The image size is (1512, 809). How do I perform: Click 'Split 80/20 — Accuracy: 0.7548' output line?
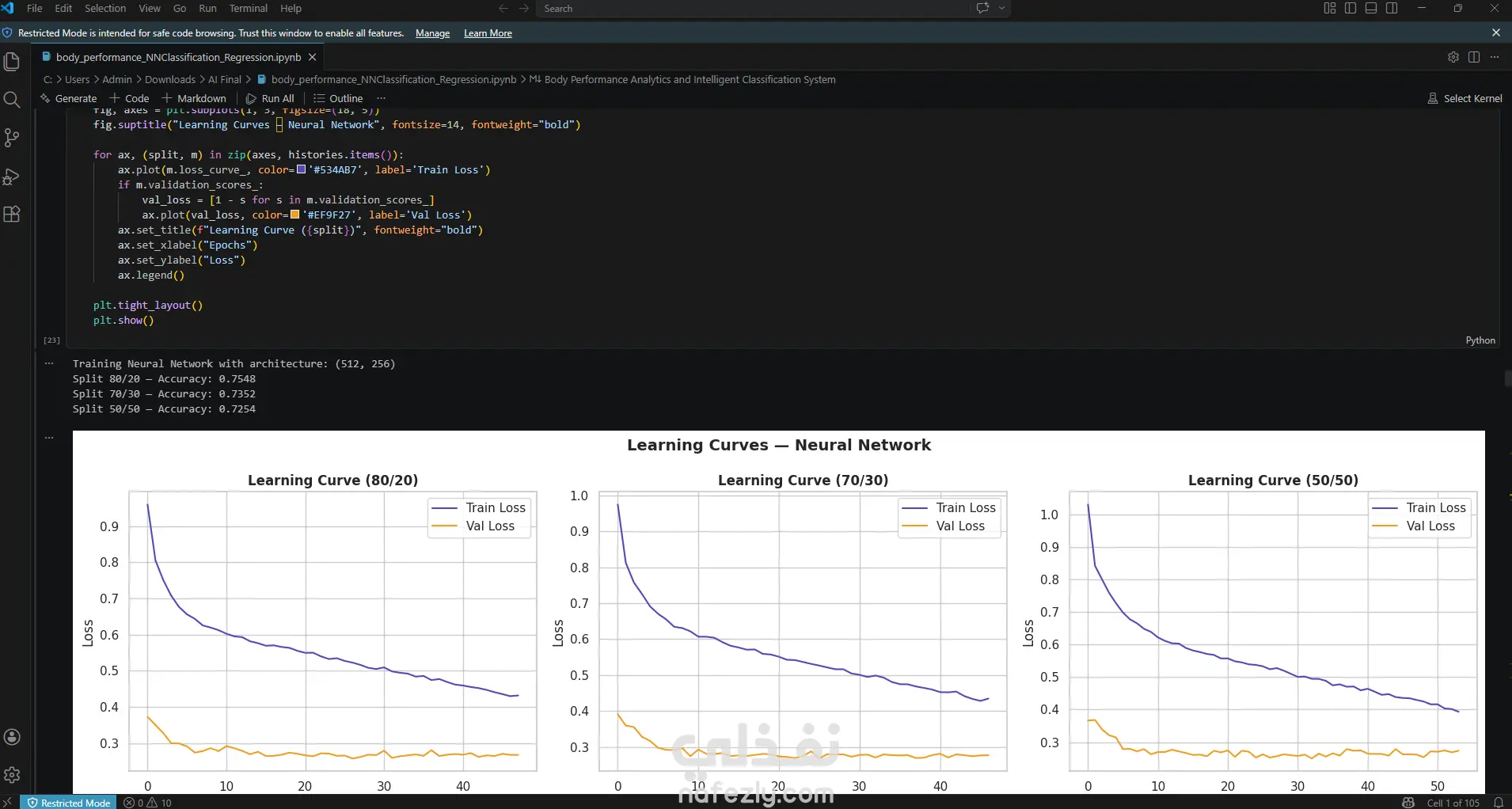click(164, 379)
